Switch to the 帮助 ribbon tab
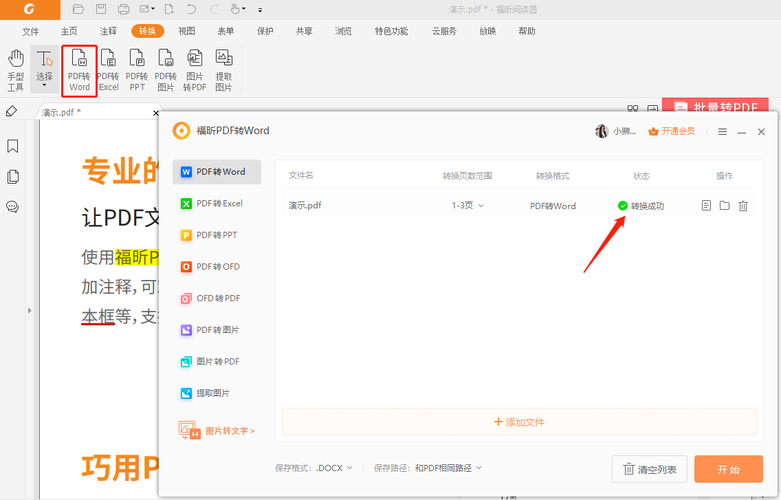This screenshot has height=500, width=781. pos(527,31)
